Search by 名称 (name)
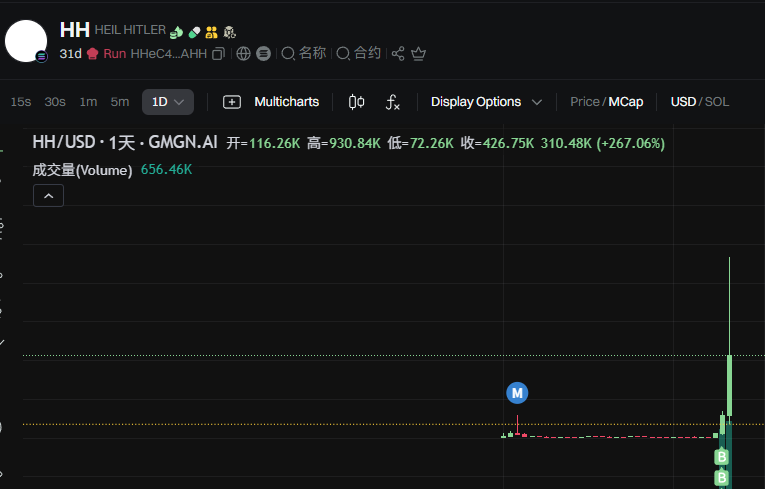The height and width of the screenshot is (489, 765). pos(304,53)
